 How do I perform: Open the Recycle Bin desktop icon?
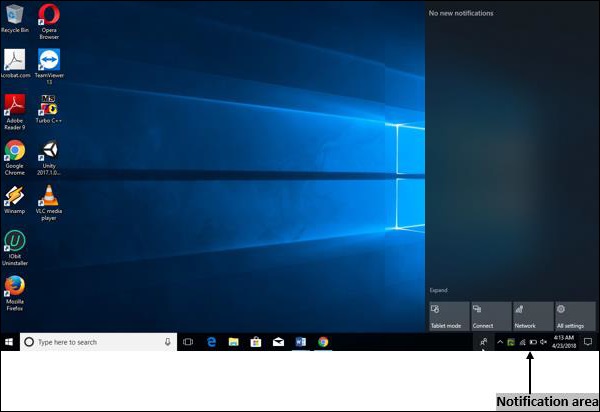[x=15, y=15]
